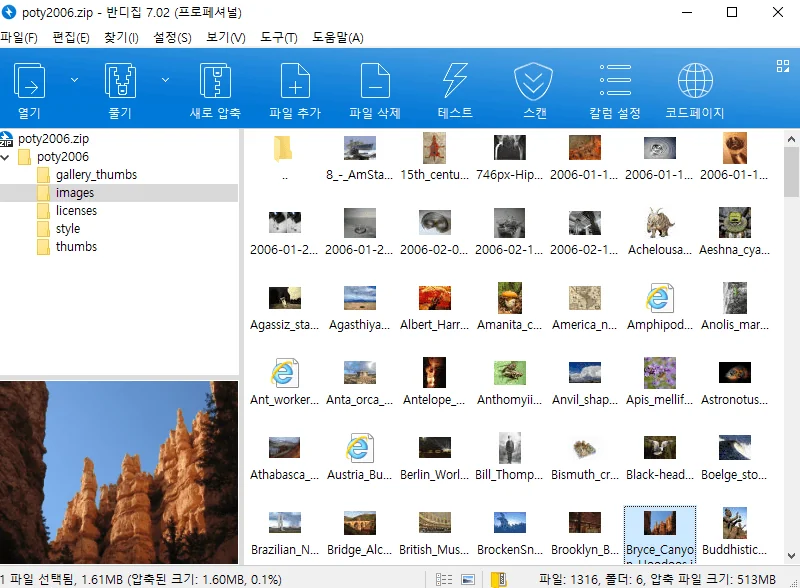Click the toolbar grid layout icon at top right
This screenshot has width=800, height=588.
pos(783,66)
